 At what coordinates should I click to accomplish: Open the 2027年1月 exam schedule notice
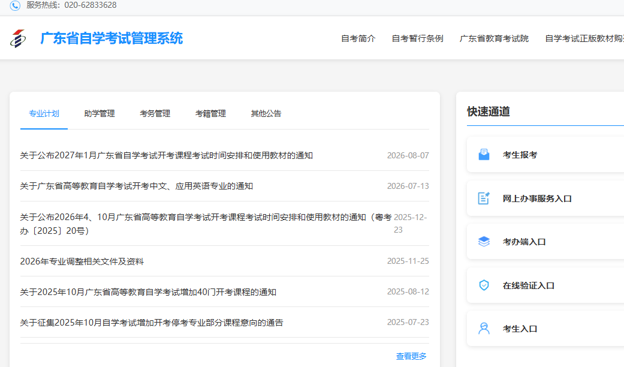point(166,155)
